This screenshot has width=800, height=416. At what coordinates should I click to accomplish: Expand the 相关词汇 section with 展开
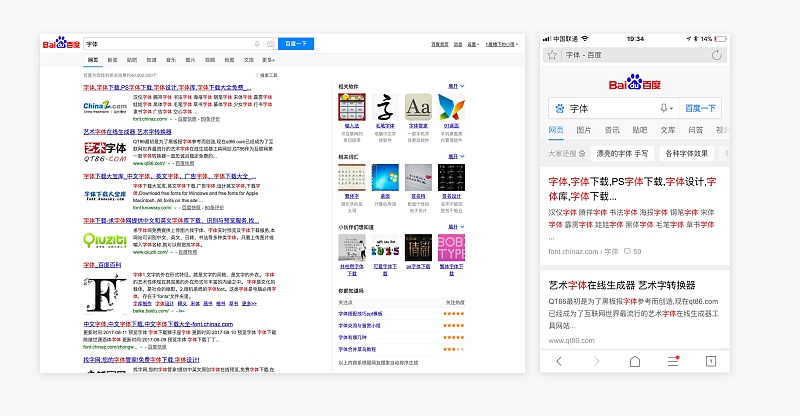[456, 156]
